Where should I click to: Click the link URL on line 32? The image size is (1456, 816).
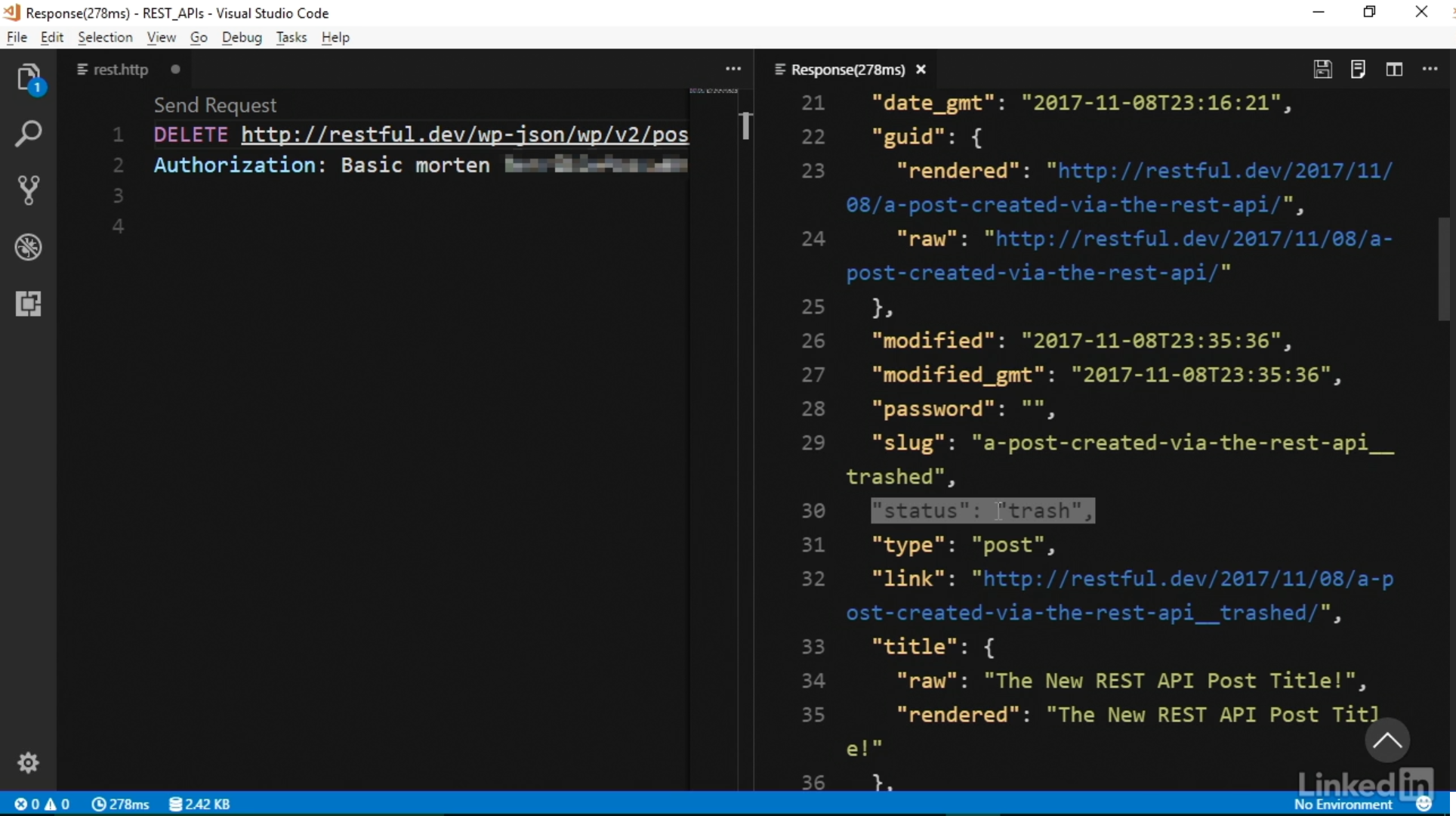click(1119, 595)
